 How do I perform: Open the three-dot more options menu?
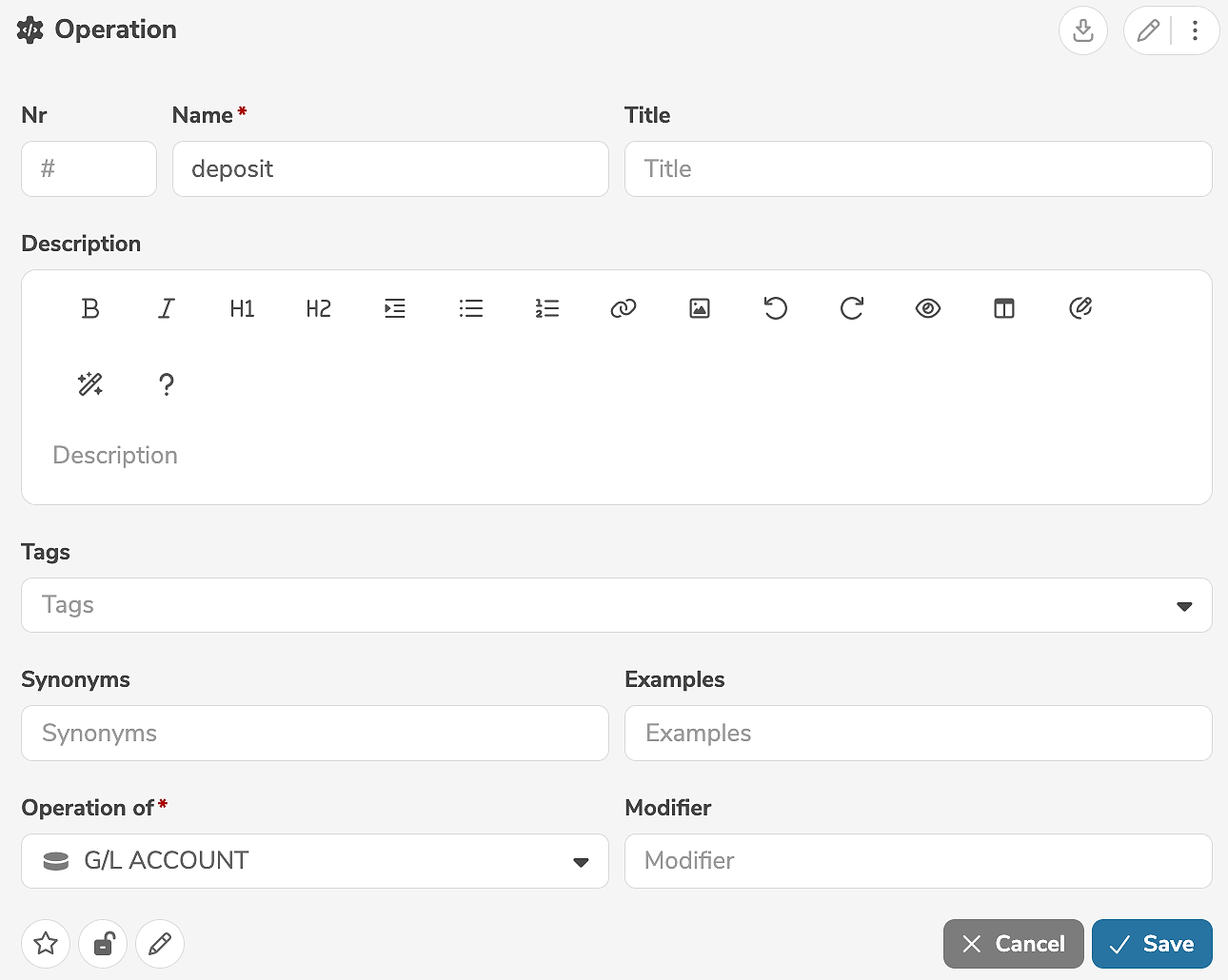click(x=1196, y=30)
